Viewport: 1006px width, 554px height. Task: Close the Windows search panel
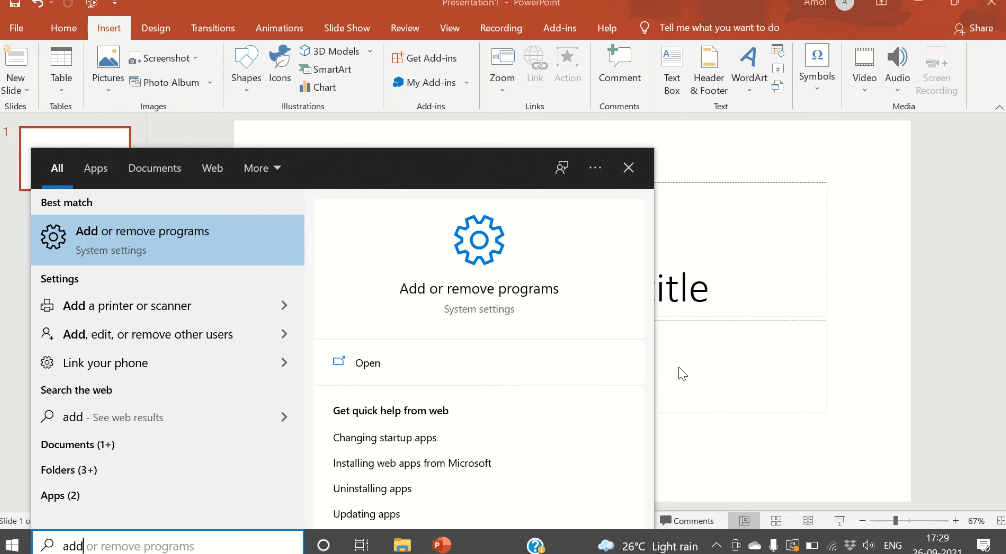point(628,168)
